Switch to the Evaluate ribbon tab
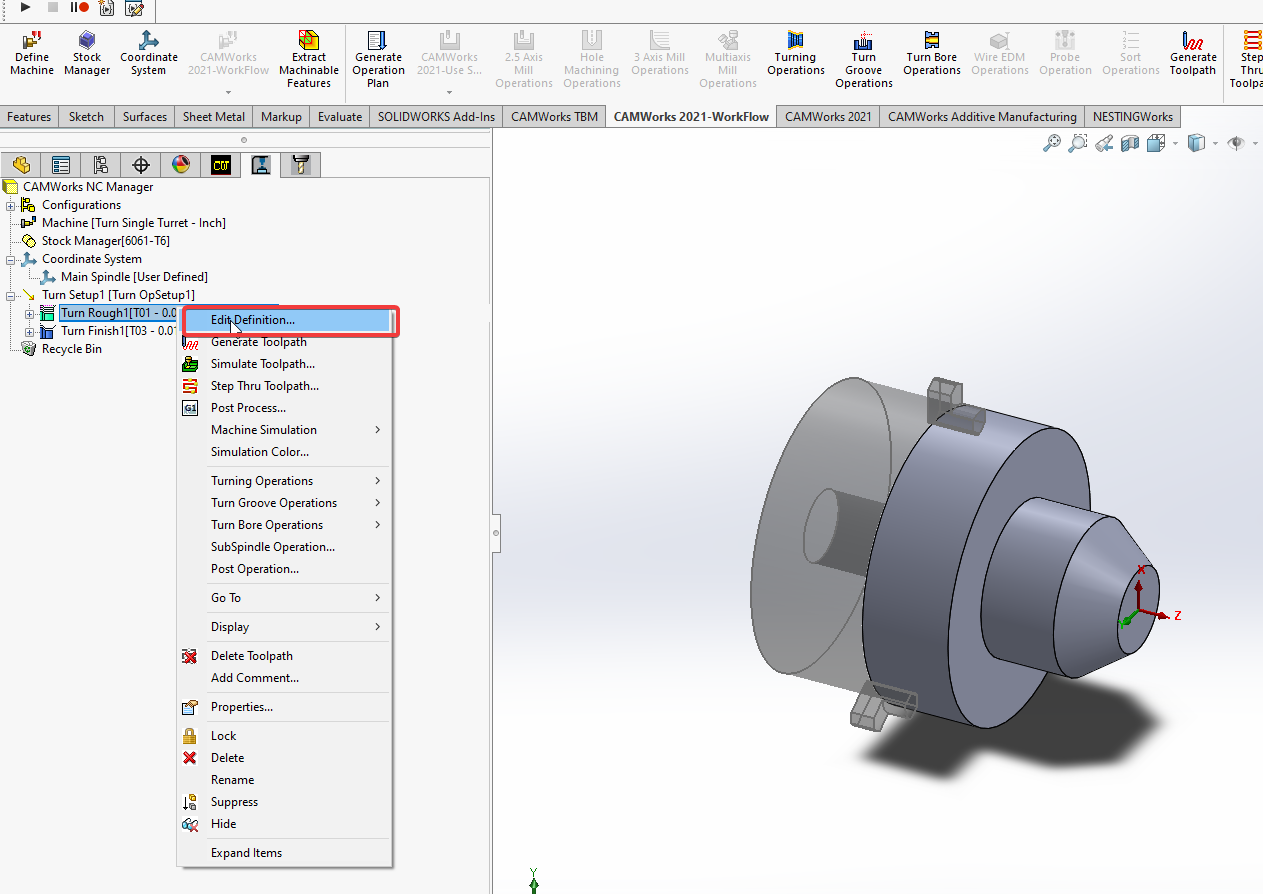 [x=340, y=117]
